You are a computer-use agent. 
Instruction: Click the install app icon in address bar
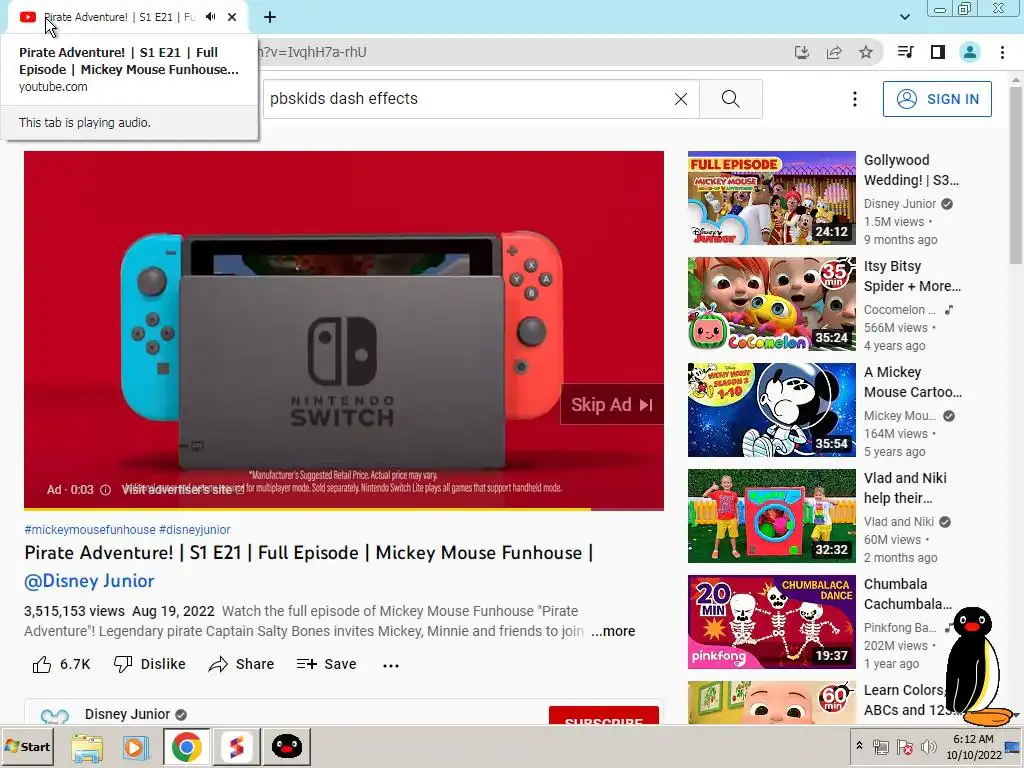pos(801,52)
